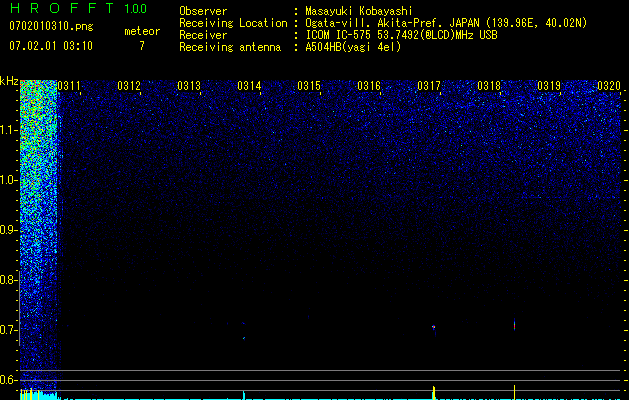The image size is (629, 400).
Task: Click the Observer label
Action: [x=203, y=11]
